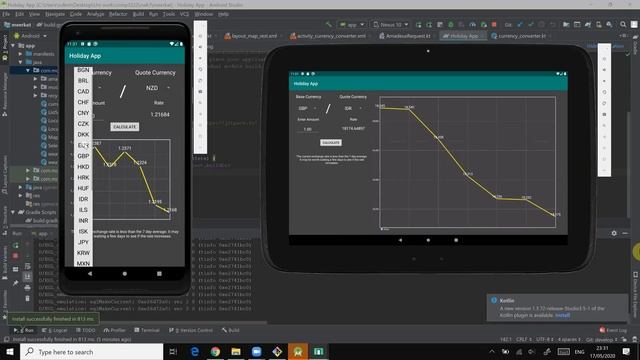Open the Logcat tool window tab
Screen dimensions: 640x360
point(54,330)
